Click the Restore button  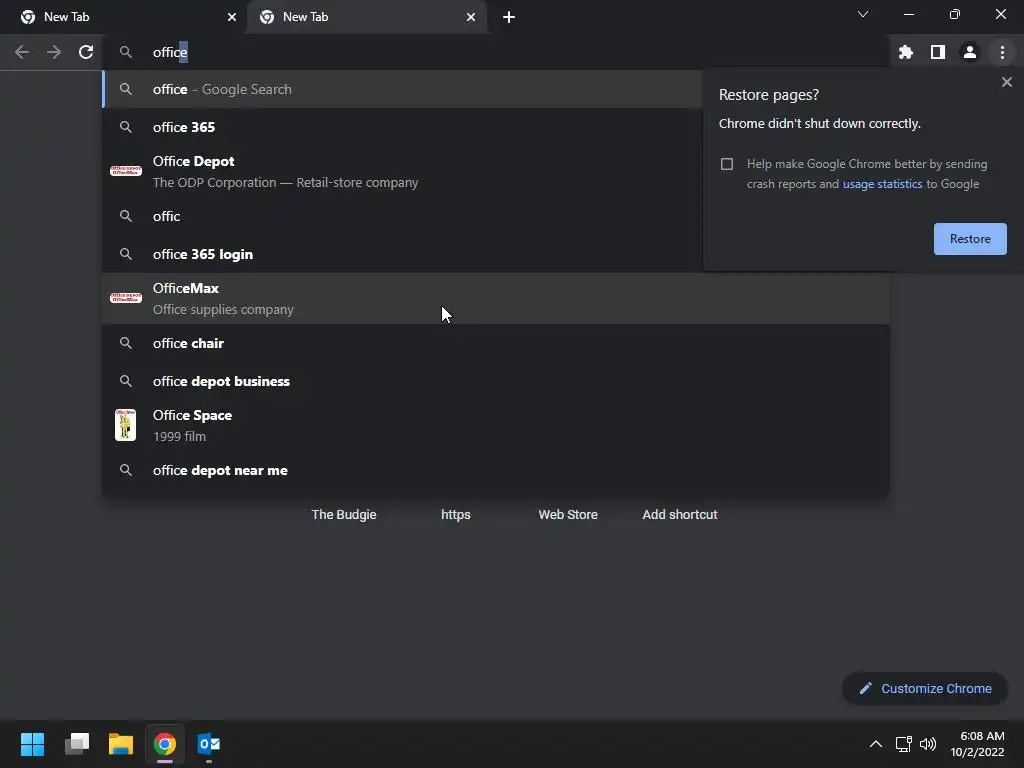click(970, 239)
